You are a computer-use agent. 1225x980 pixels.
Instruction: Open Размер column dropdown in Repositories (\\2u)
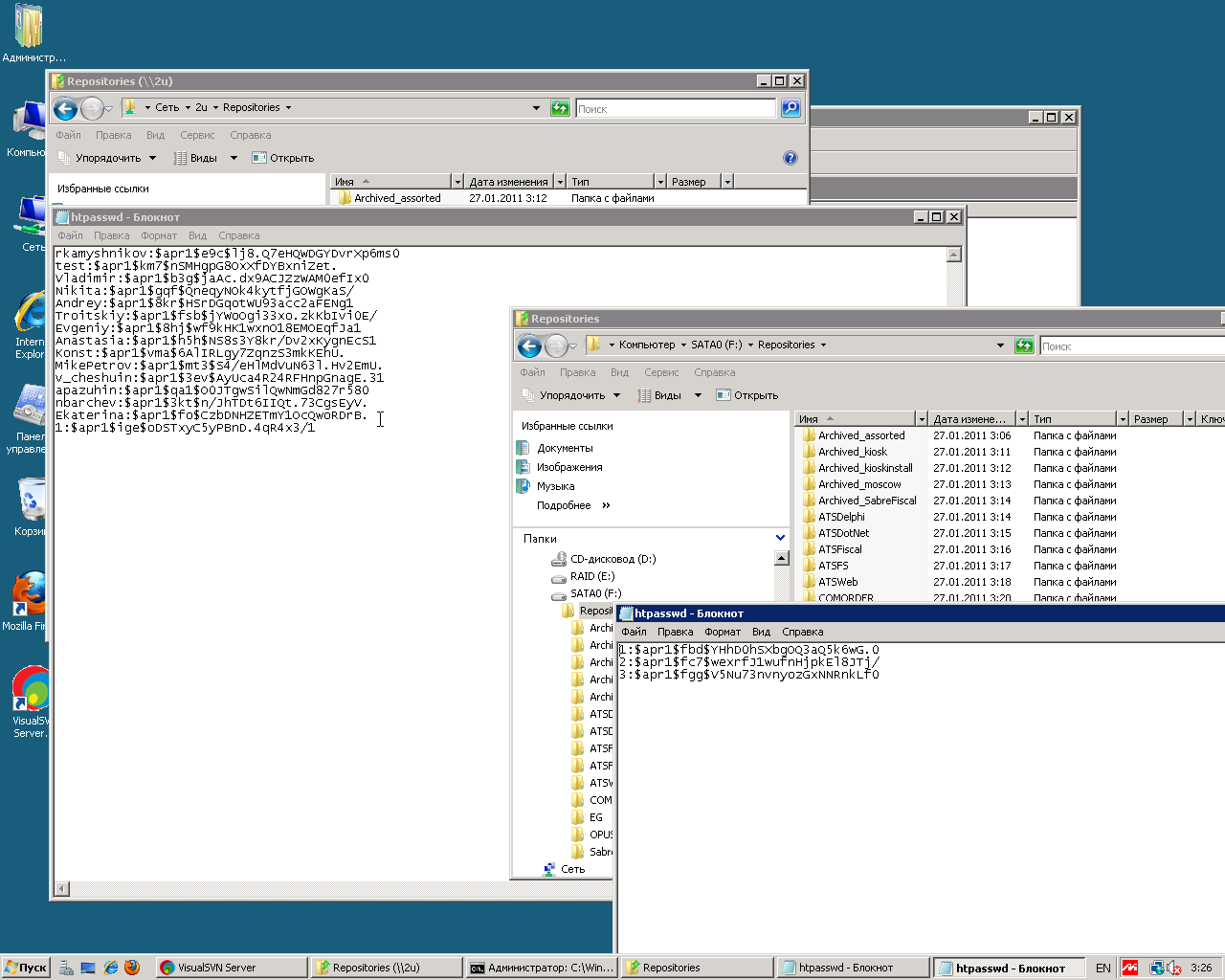[727, 181]
